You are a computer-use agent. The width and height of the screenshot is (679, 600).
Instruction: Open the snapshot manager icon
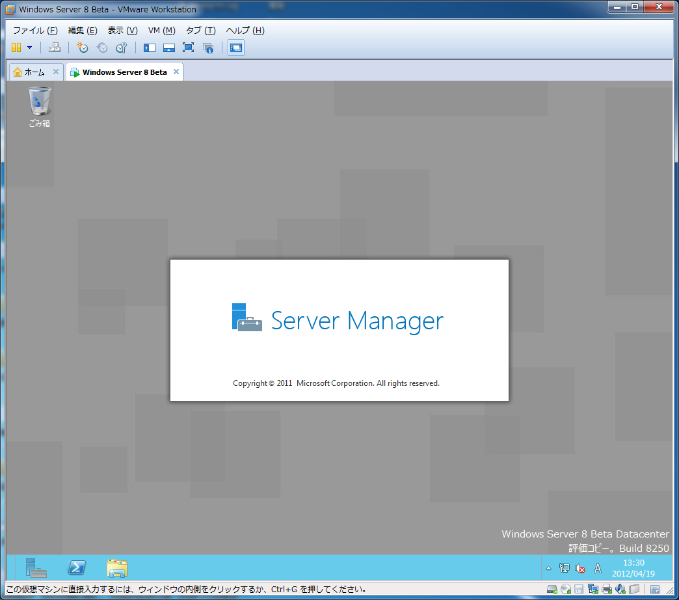[121, 47]
